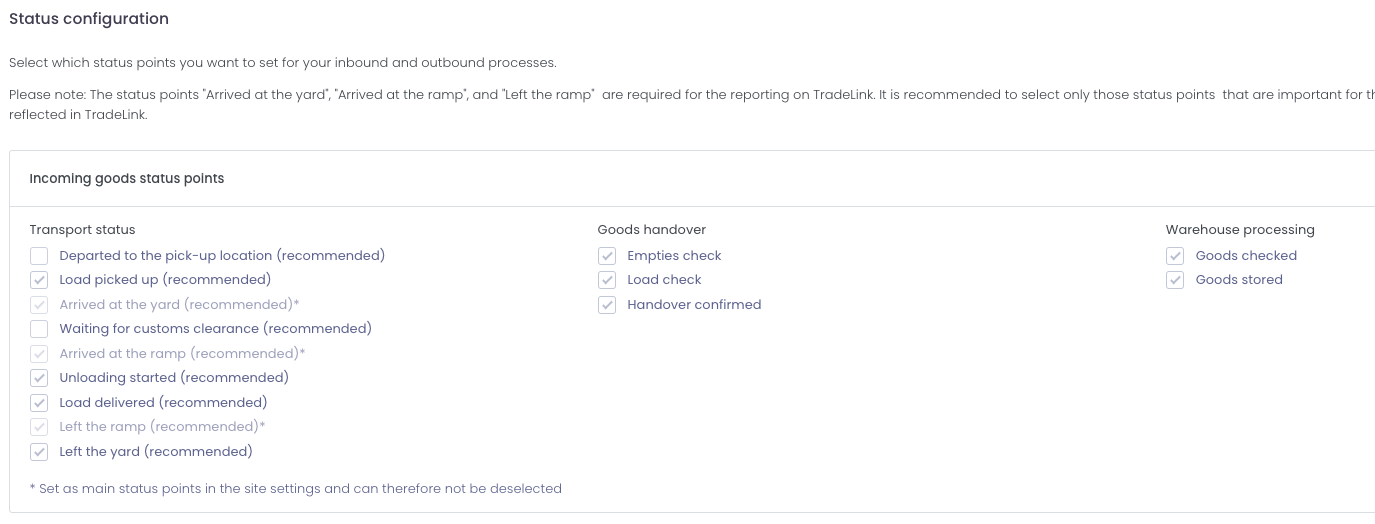Click the 'Status configuration' page heading
Image resolution: width=1375 pixels, height=524 pixels.
pos(89,19)
